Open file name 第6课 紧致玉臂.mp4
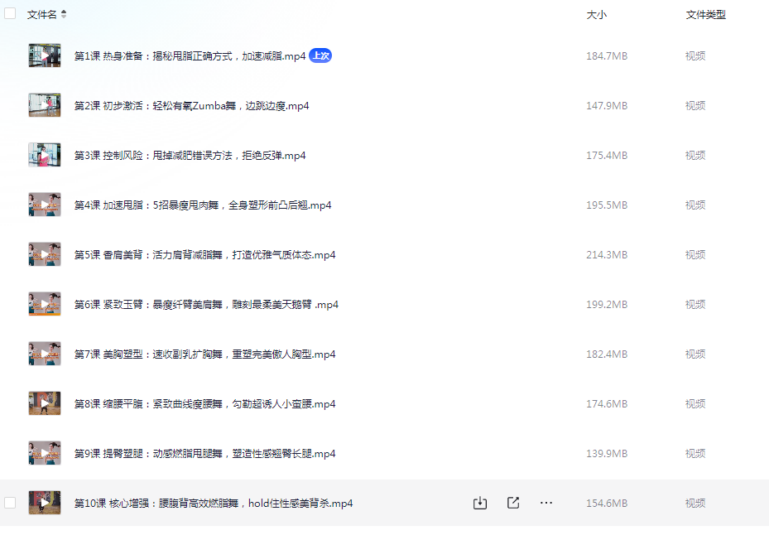The image size is (769, 540). coord(206,305)
